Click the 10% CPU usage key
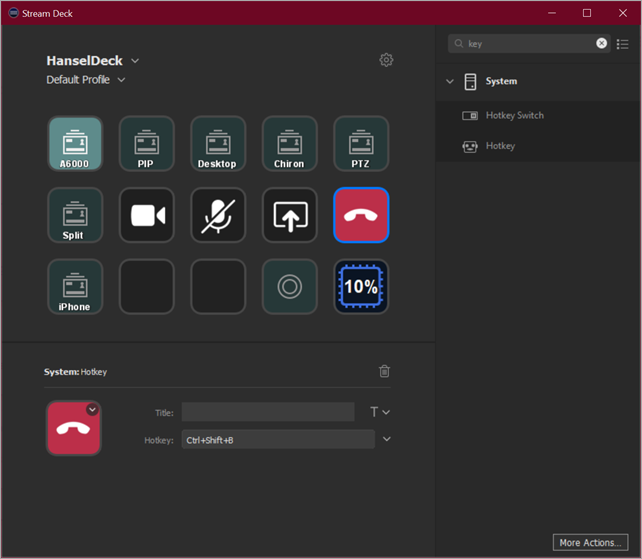Screen dimensions: 642x559 [x=361, y=287]
